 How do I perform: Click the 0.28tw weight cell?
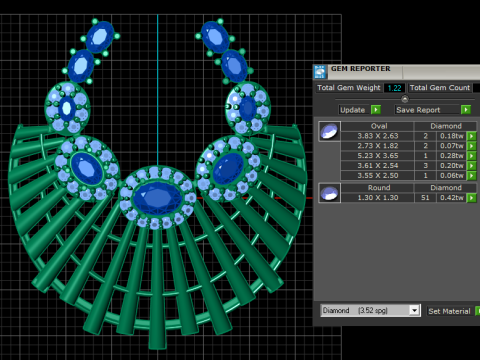452,156
